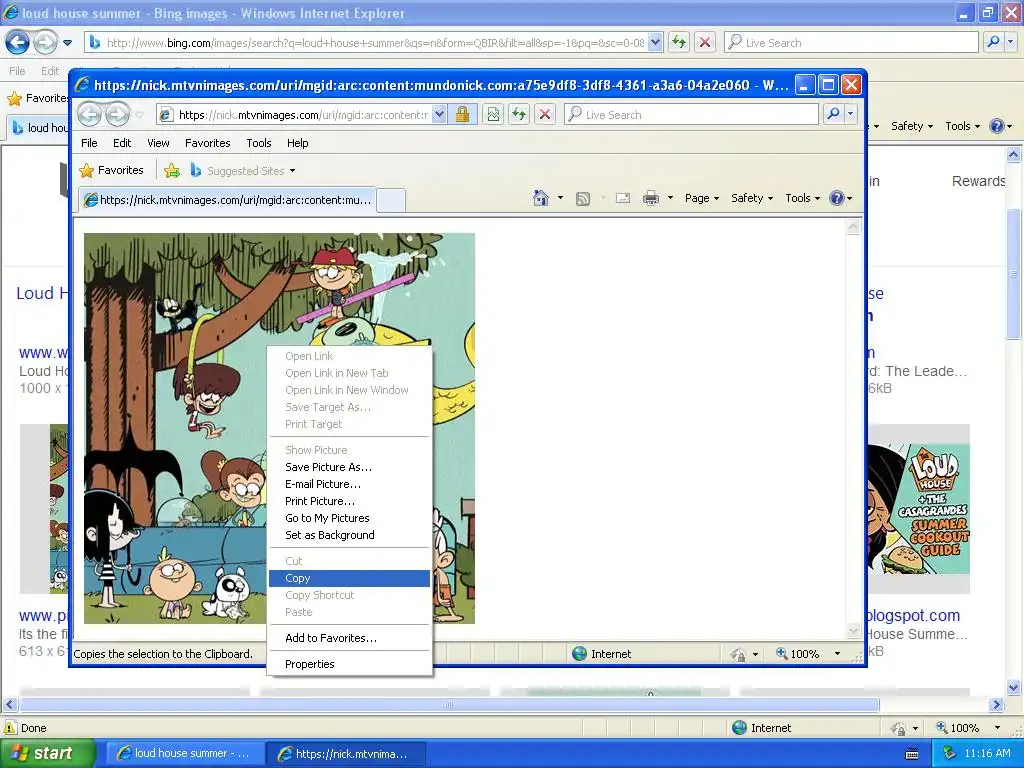Click system tray safely remove hardware icon
The height and width of the screenshot is (768, 1024).
pos(950,753)
